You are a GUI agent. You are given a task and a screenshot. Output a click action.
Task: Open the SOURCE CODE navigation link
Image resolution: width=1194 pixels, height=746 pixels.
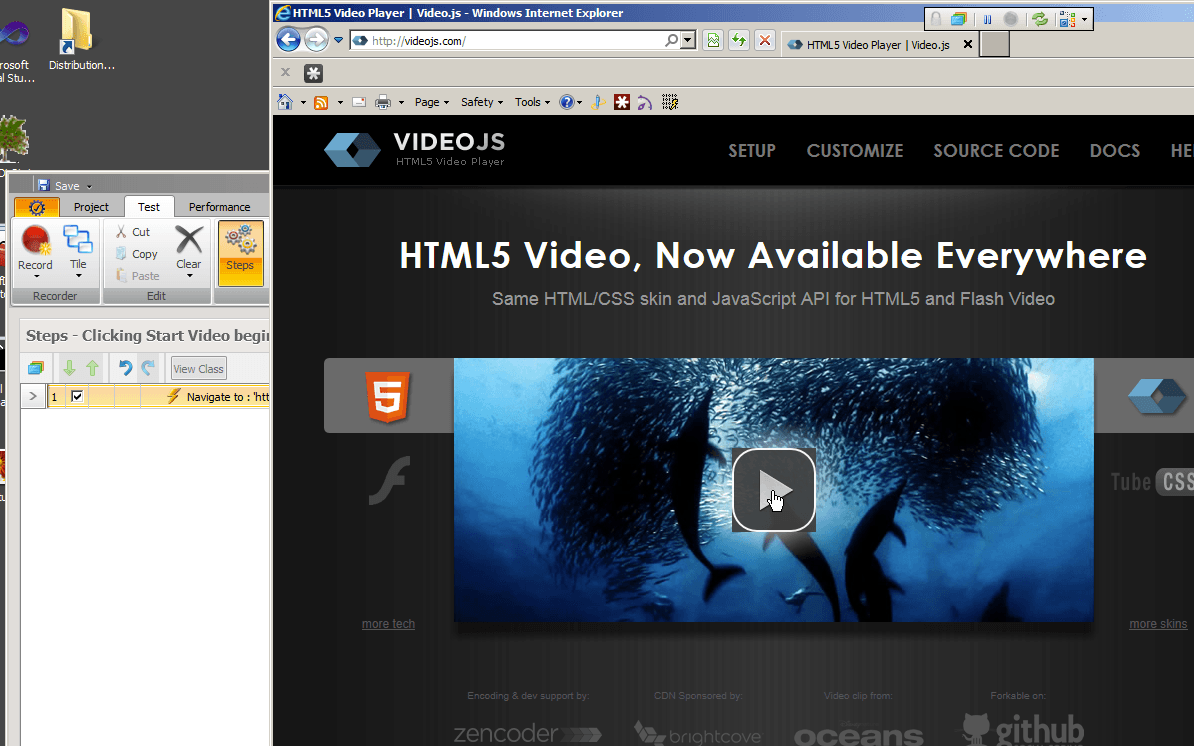(996, 151)
